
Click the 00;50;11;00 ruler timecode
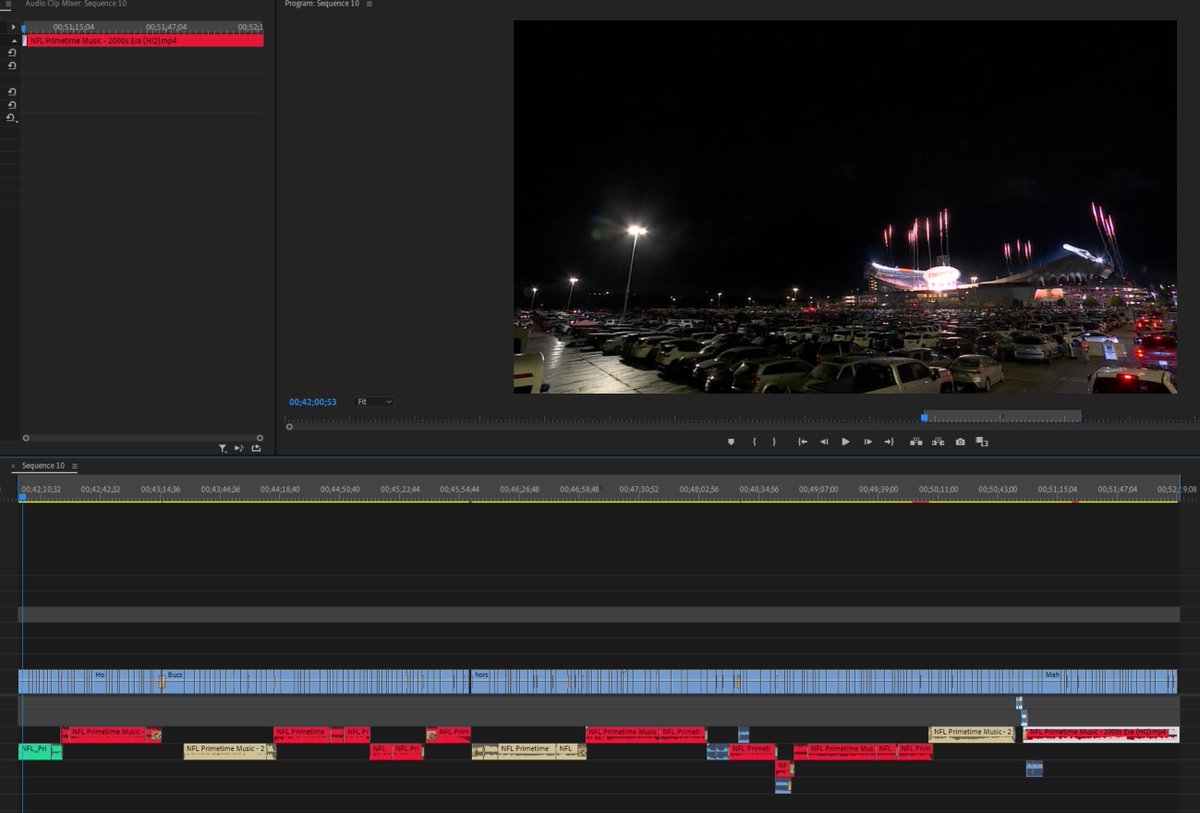click(x=938, y=489)
